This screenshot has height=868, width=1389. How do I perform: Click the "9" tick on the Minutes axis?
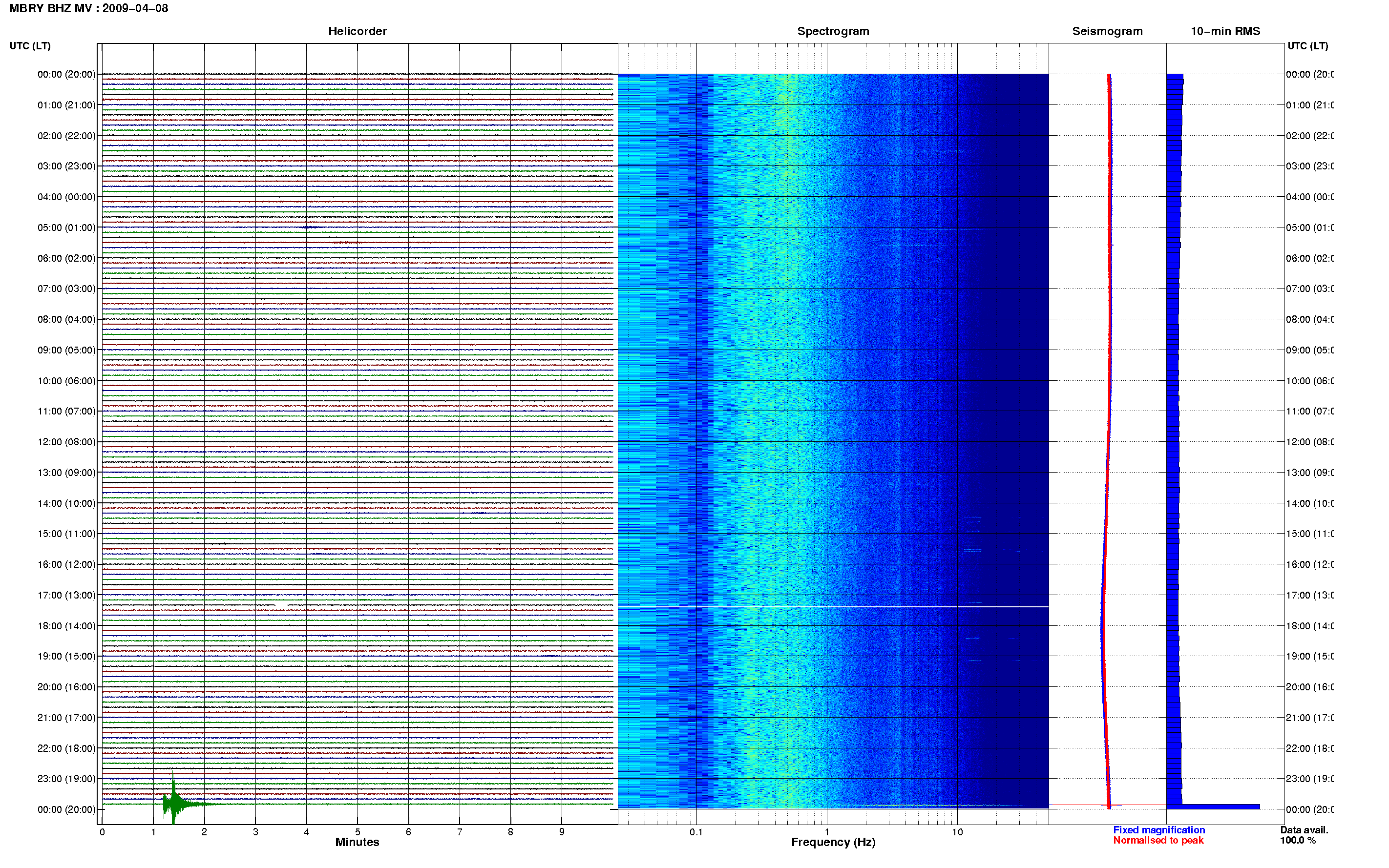click(562, 832)
